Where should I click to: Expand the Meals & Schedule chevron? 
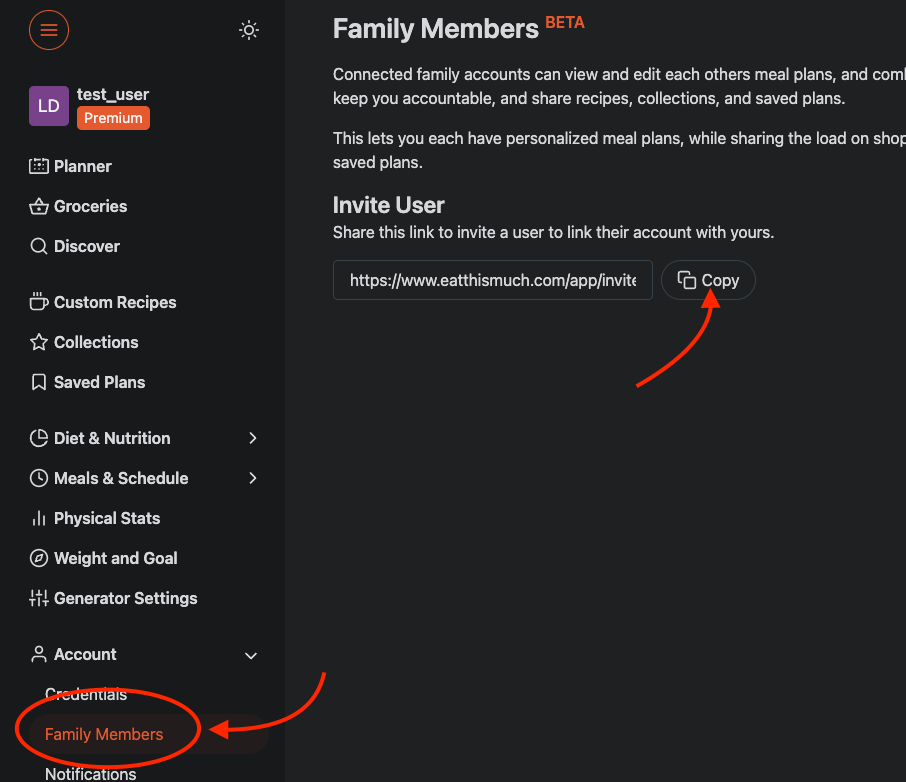tap(253, 478)
